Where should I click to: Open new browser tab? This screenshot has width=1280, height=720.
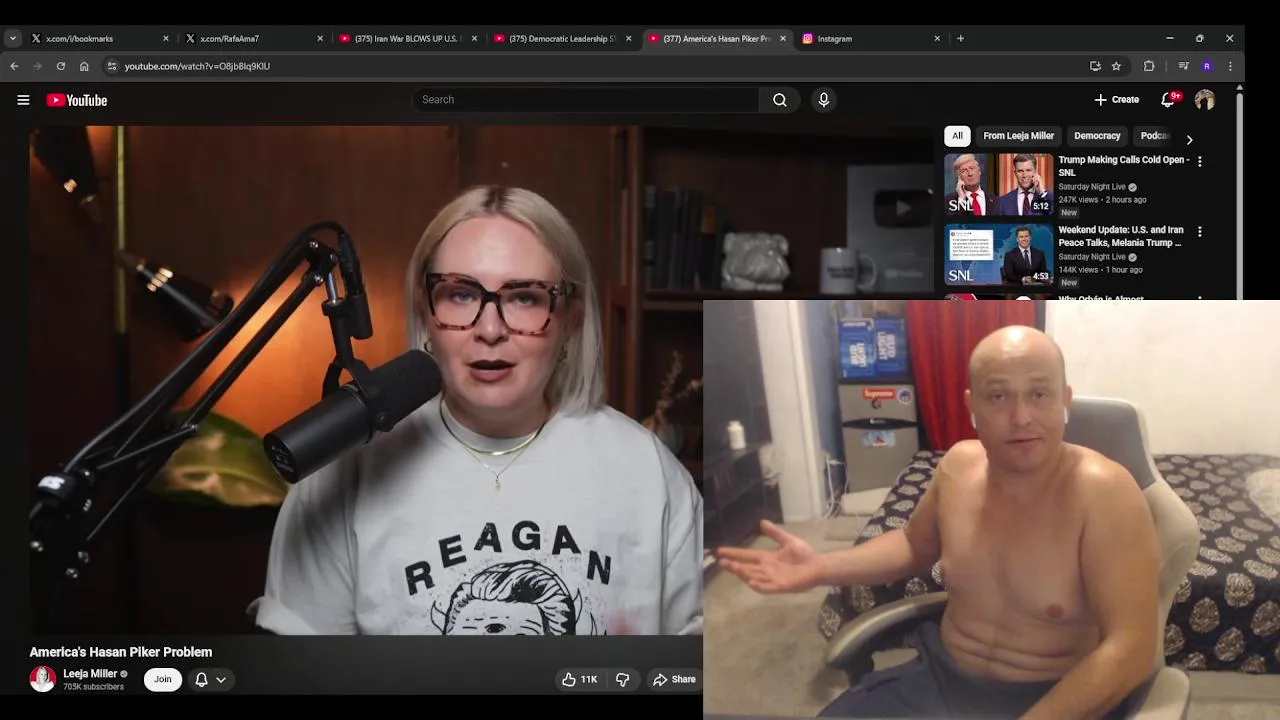(x=960, y=39)
